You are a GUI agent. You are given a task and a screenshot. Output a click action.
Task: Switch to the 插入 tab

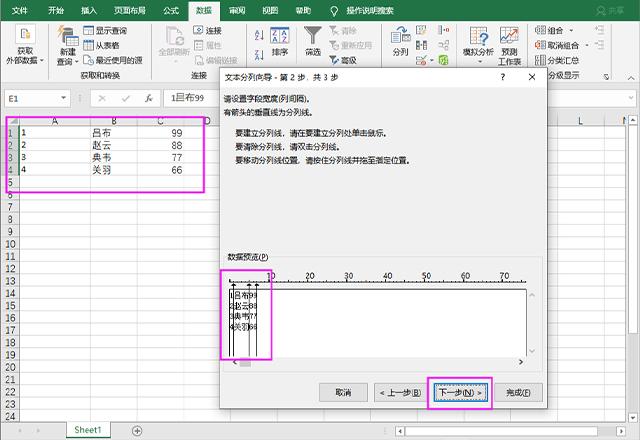coord(89,11)
